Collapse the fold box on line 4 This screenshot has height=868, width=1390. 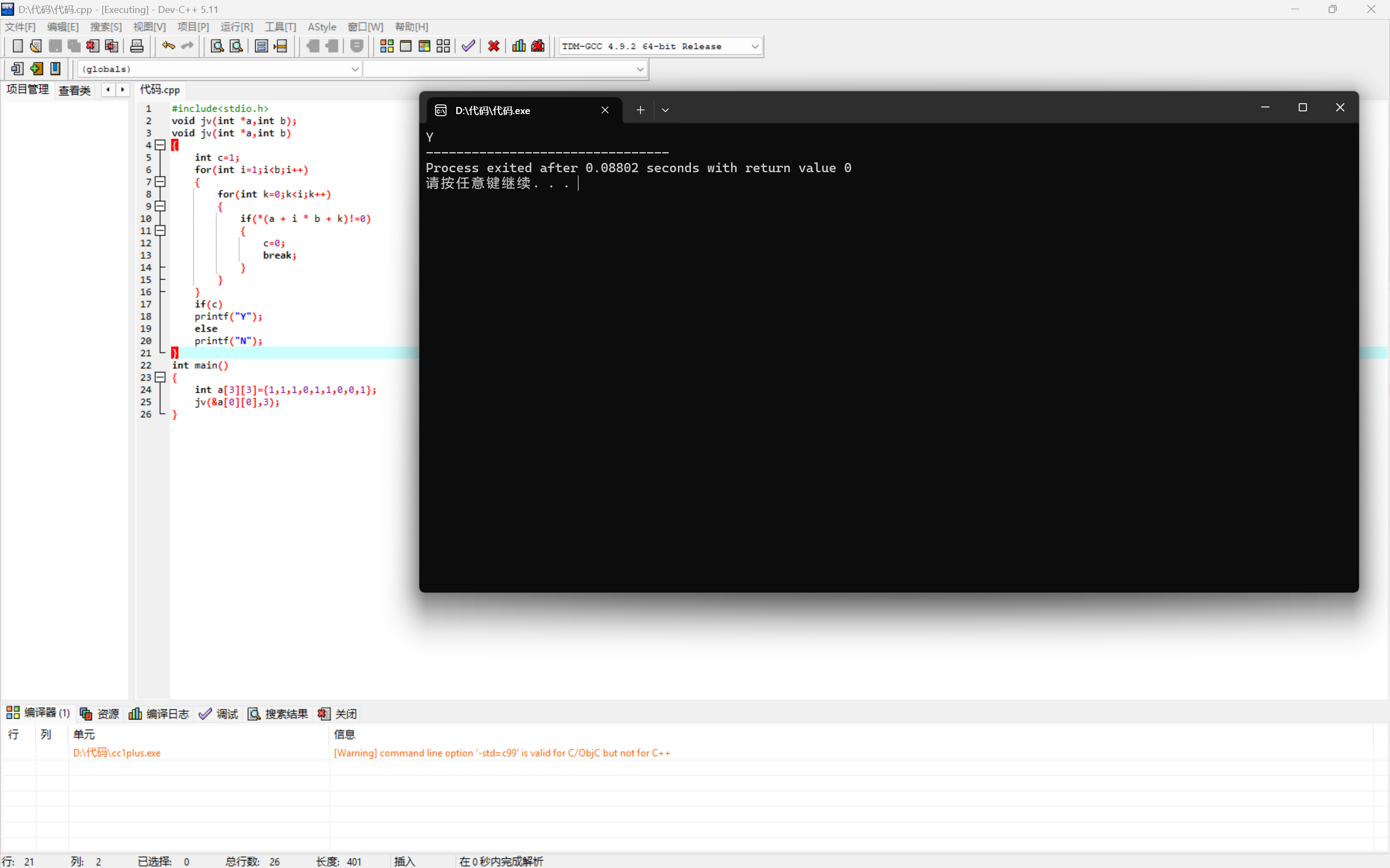[x=161, y=145]
